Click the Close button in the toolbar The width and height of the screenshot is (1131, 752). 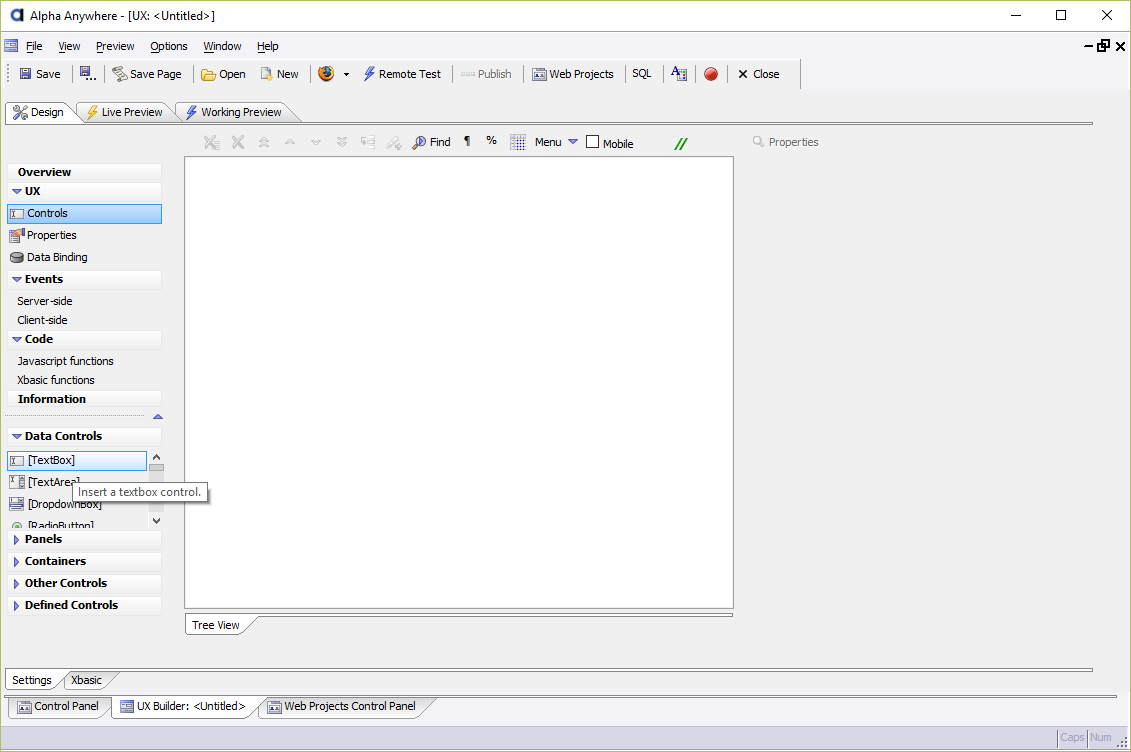tap(759, 74)
